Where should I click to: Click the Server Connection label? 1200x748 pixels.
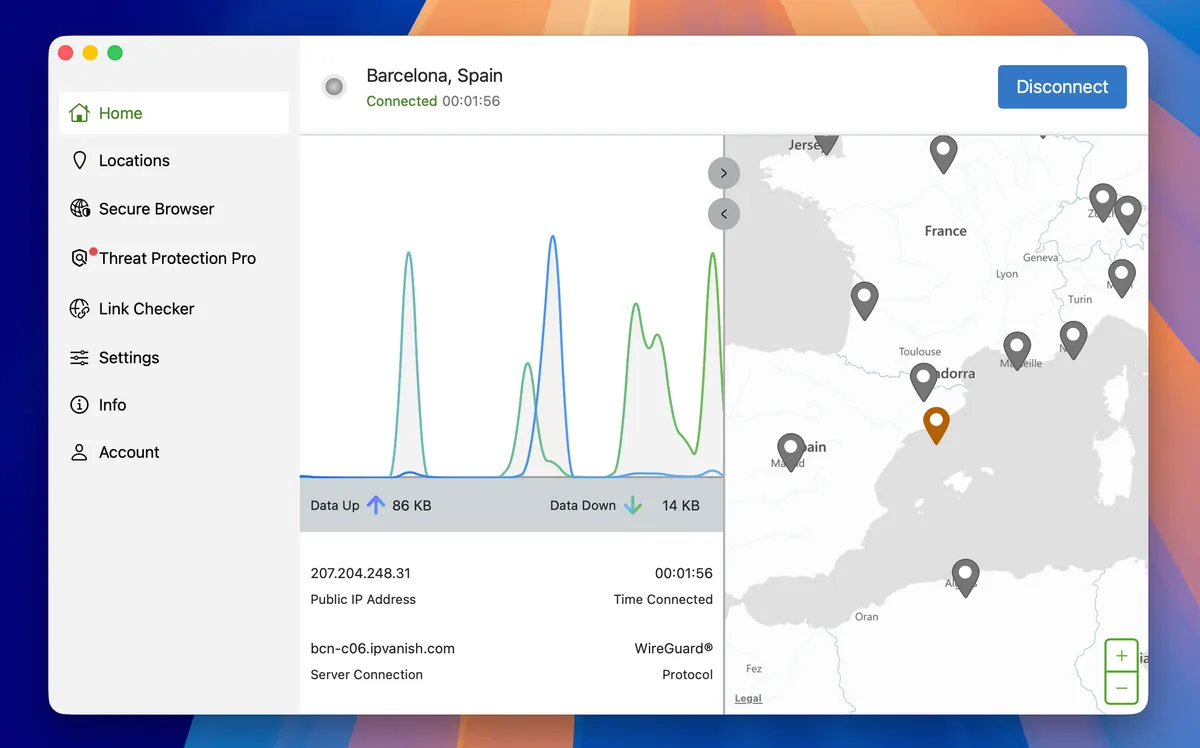point(367,674)
